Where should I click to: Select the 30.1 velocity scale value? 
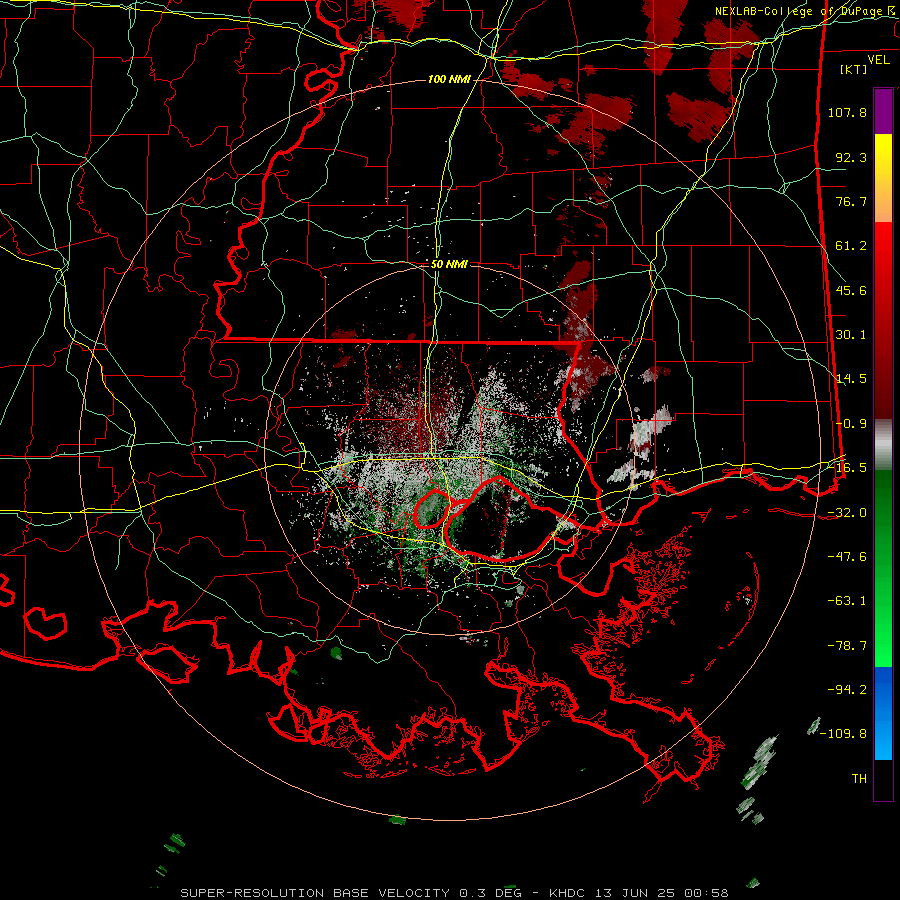[851, 335]
